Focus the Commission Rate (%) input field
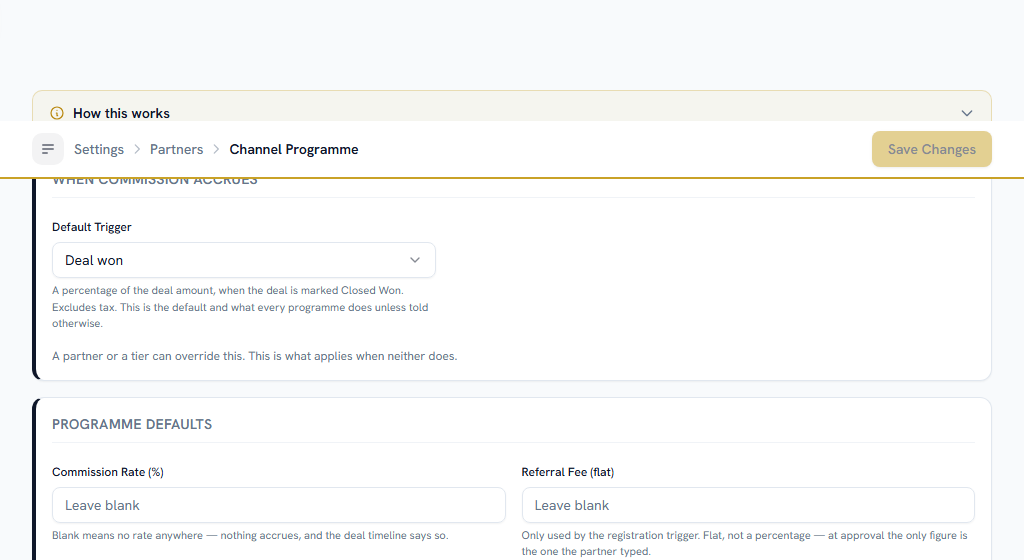Screen dimensions: 1024x560 tap(279, 505)
